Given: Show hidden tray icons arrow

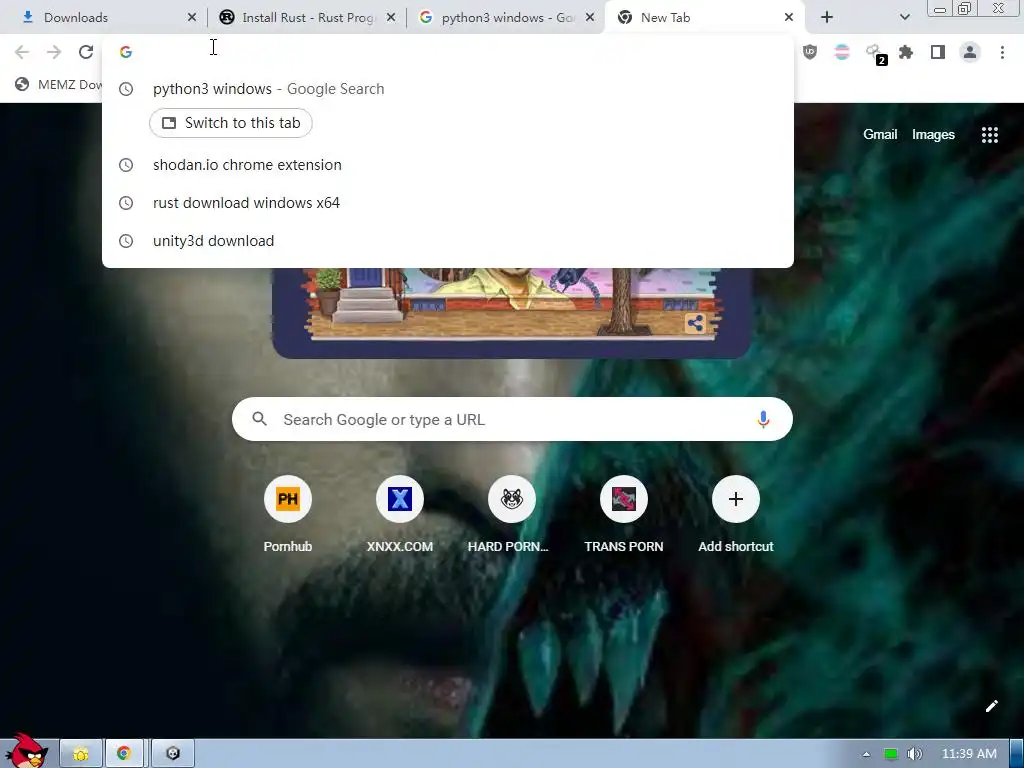Looking at the screenshot, I should pos(866,754).
